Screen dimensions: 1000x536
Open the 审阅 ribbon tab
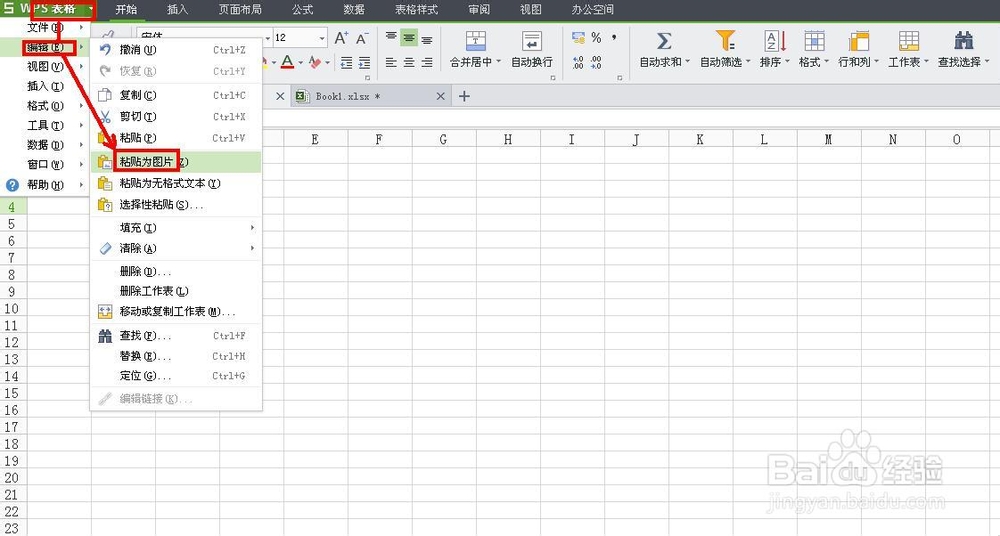pos(479,10)
